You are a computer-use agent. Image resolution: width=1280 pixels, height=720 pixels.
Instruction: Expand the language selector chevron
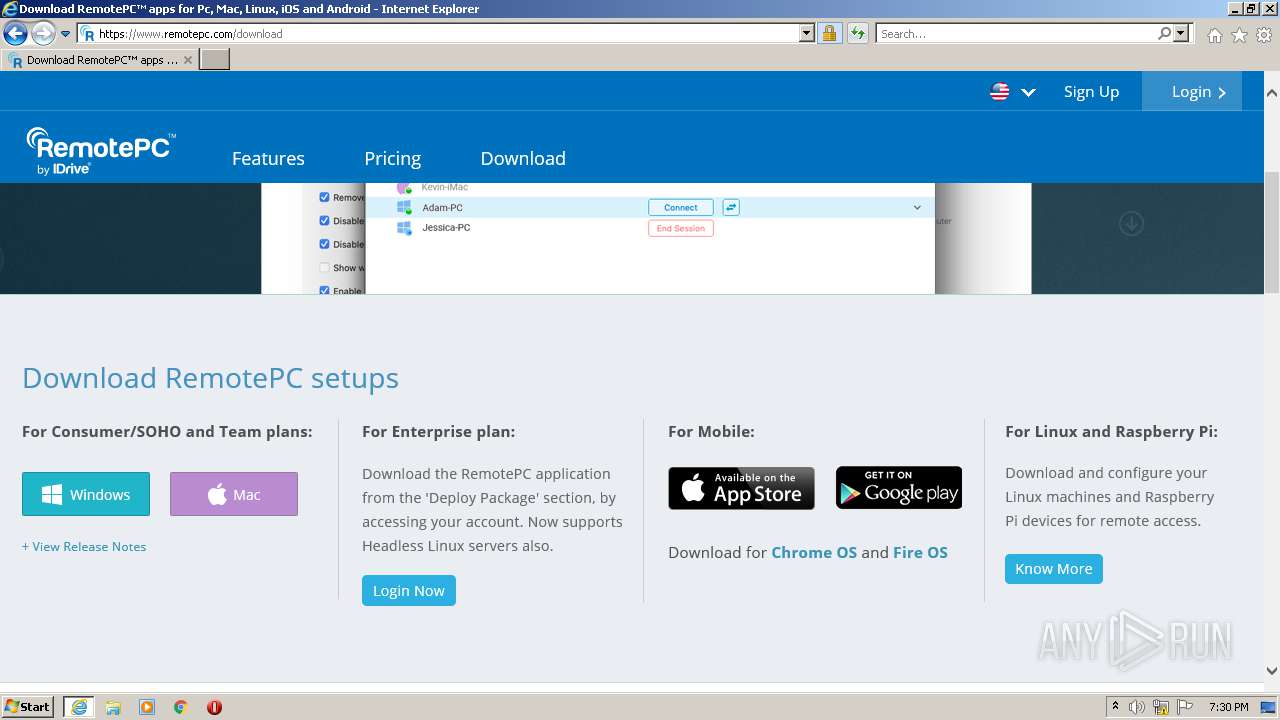(x=1028, y=92)
